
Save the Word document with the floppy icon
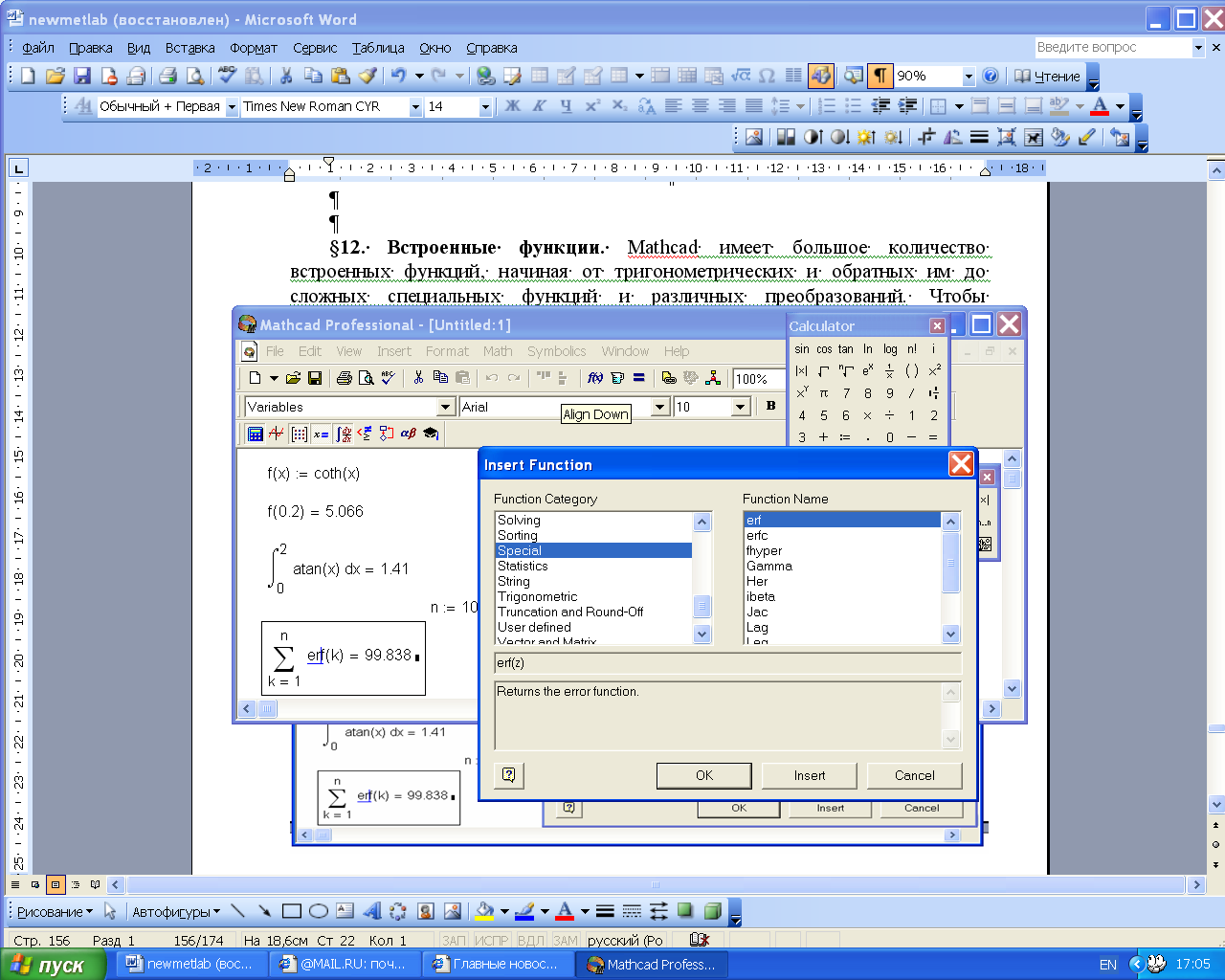click(82, 76)
